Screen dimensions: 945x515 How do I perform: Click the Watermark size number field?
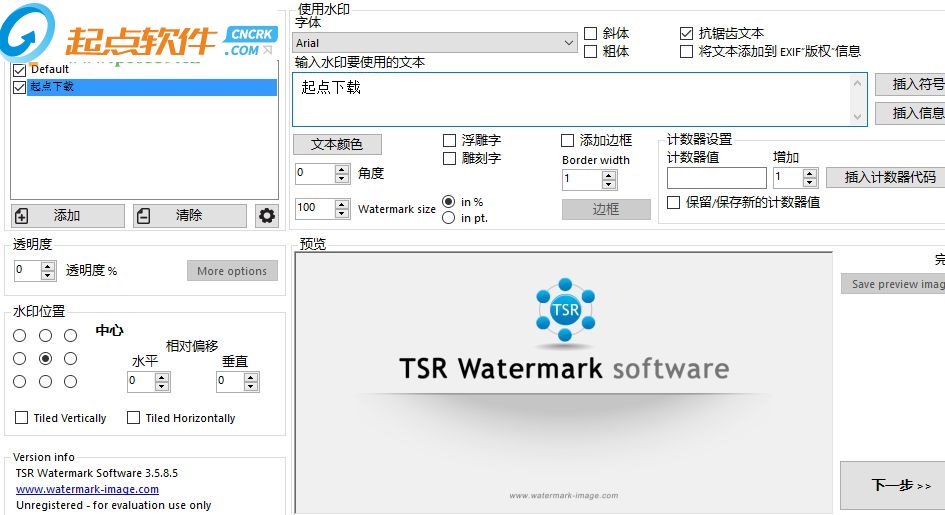pos(315,208)
